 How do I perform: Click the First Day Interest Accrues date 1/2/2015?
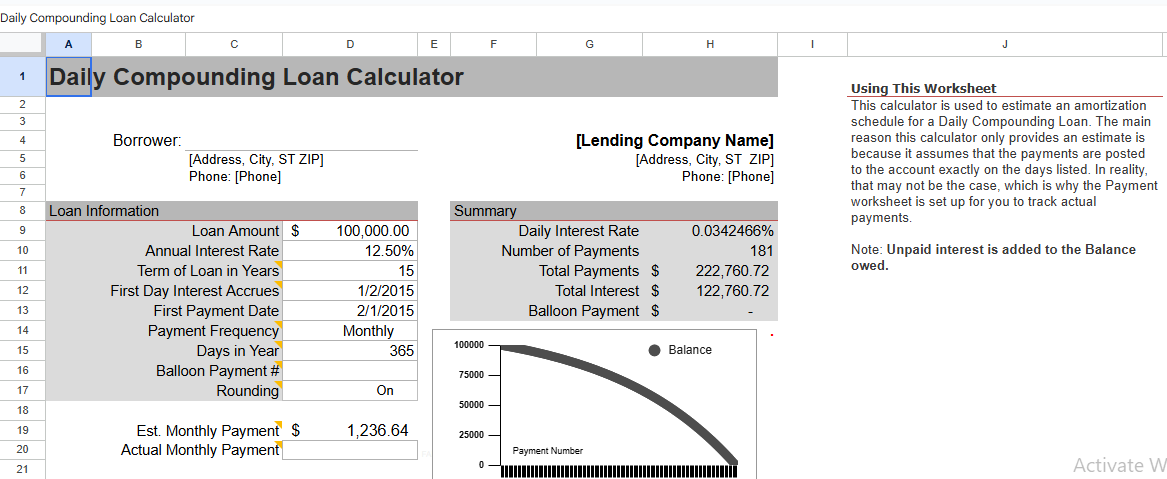[x=350, y=291]
